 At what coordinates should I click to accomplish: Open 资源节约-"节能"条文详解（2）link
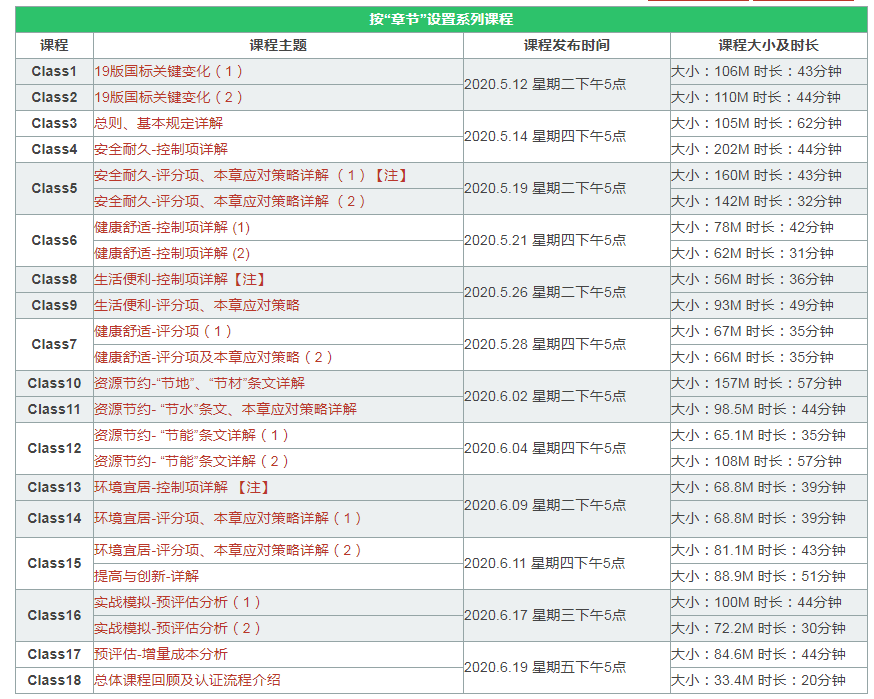[x=191, y=462]
